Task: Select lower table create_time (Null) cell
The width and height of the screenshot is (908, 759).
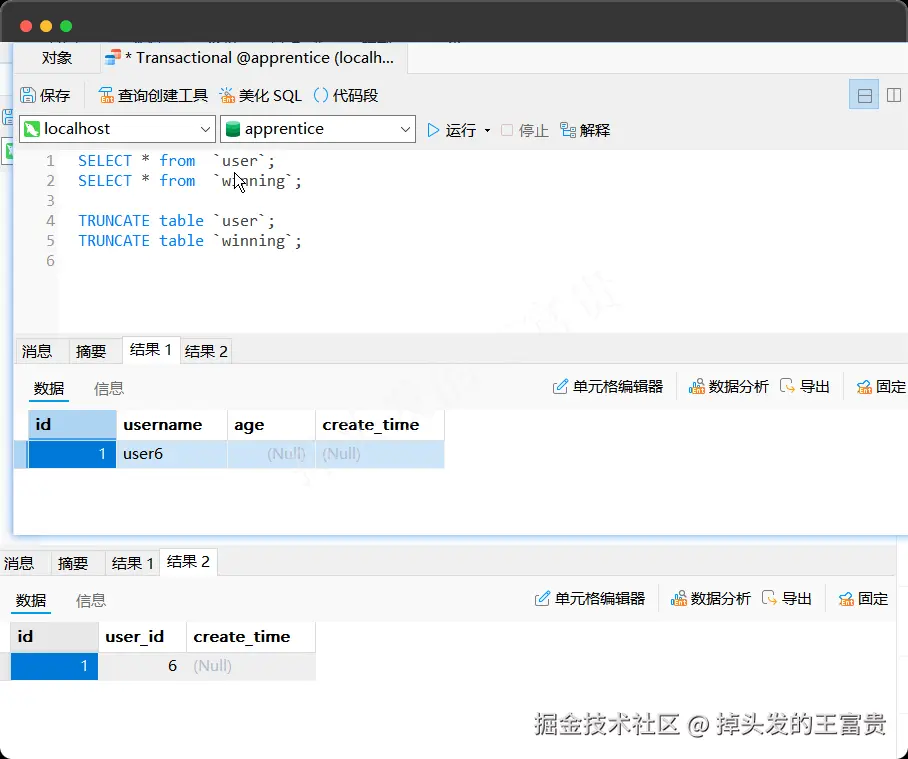Action: click(x=251, y=666)
